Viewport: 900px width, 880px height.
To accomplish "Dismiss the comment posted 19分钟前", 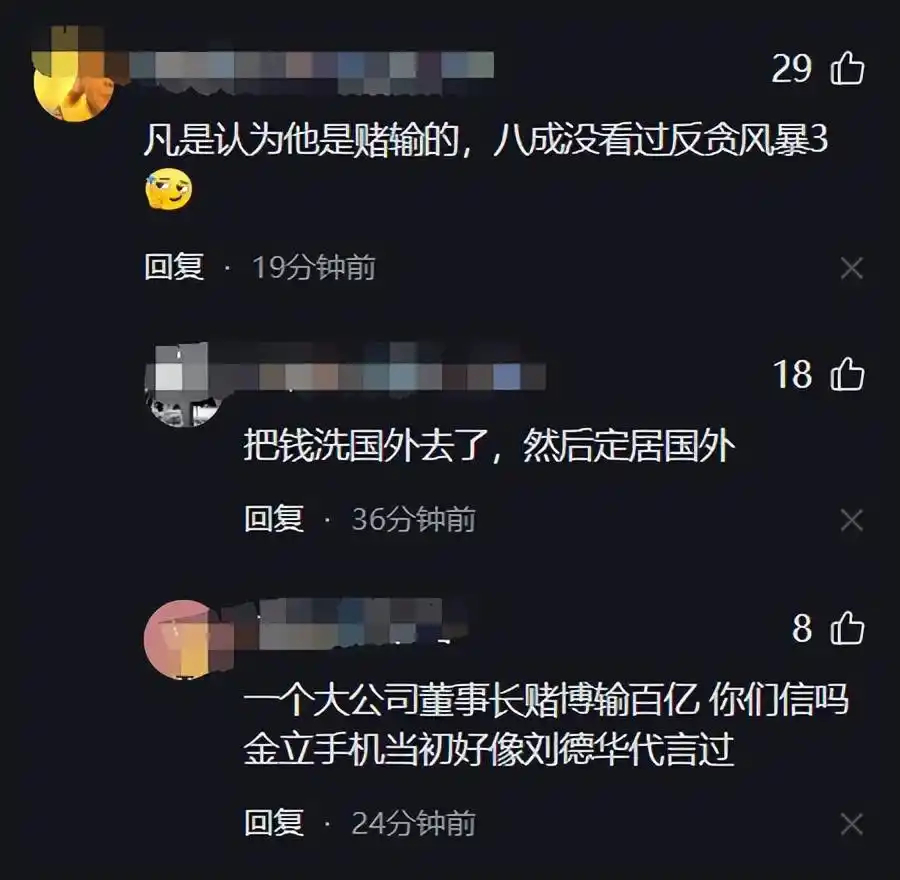I will 852,268.
